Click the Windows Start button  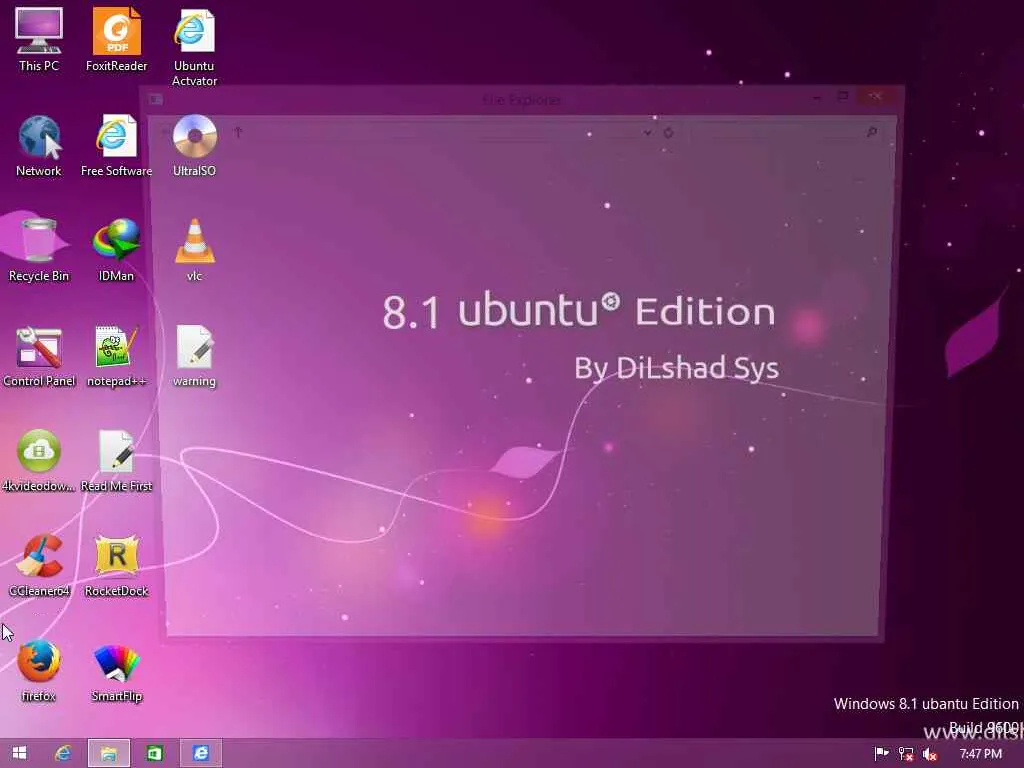click(20, 753)
